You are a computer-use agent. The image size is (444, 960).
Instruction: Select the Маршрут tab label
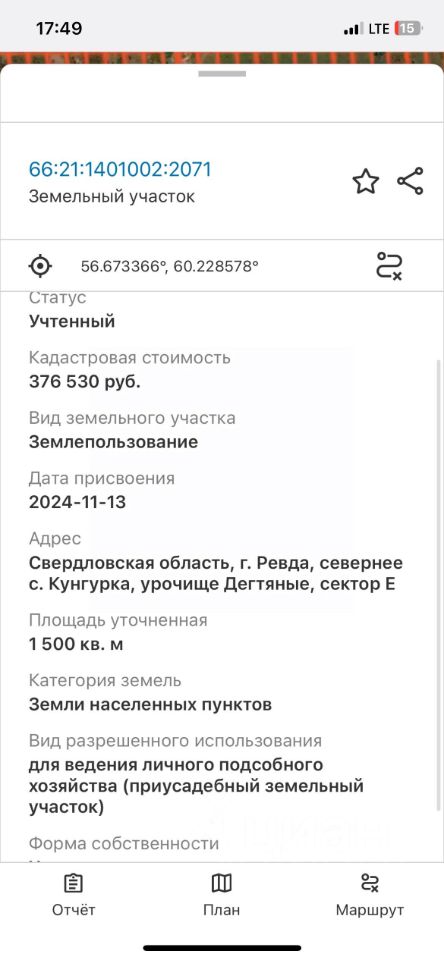370,910
